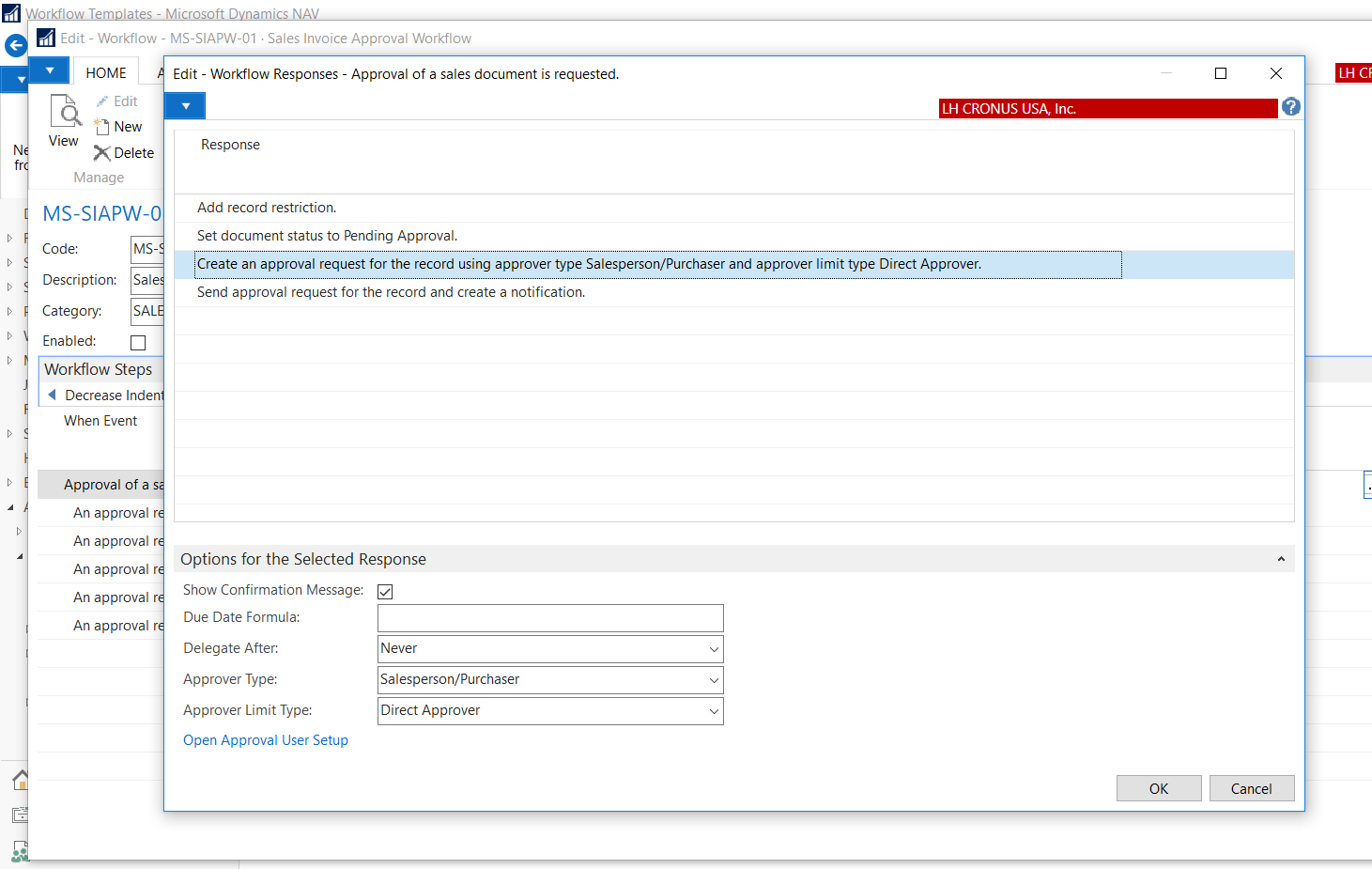Screen dimensions: 1372x869
Task: Click the blue back arrow navigation icon
Action: (x=15, y=45)
